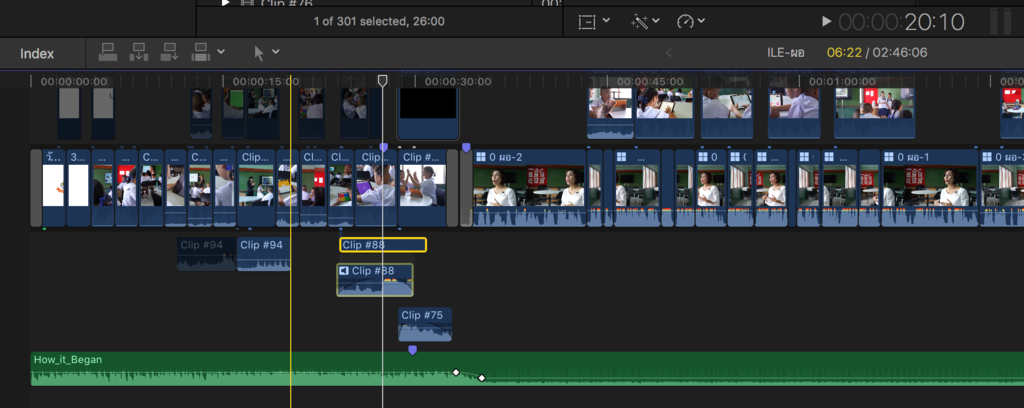This screenshot has width=1024, height=408.
Task: Open the transform and crop tools menu
Action: pyautogui.click(x=592, y=21)
